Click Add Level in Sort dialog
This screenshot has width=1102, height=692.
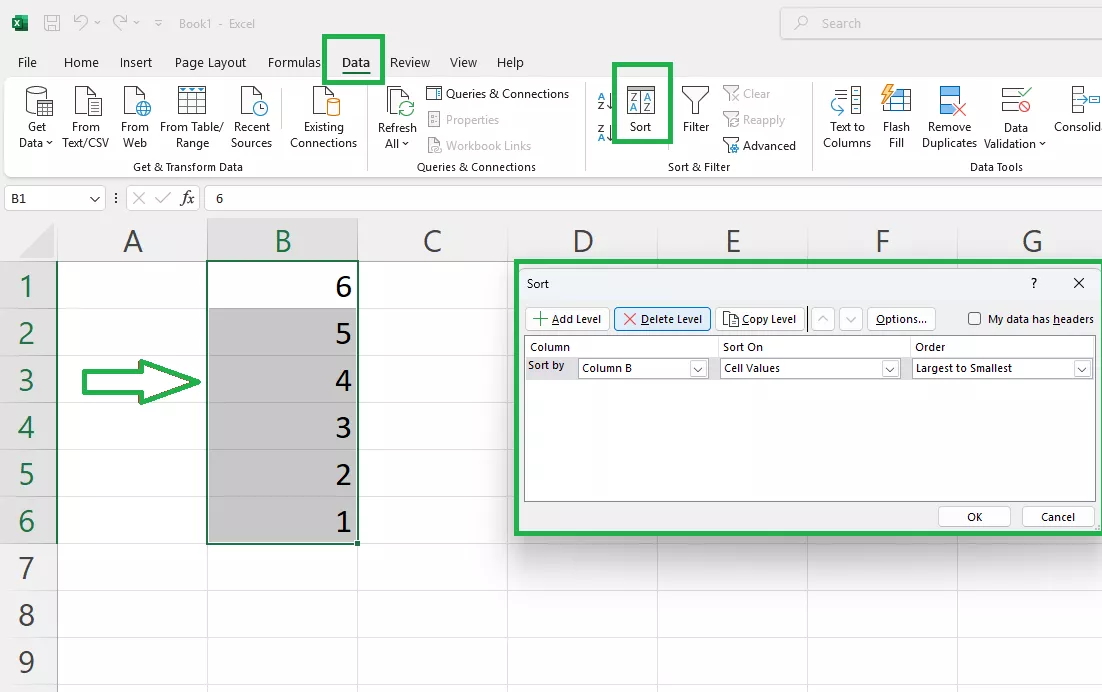coord(567,319)
